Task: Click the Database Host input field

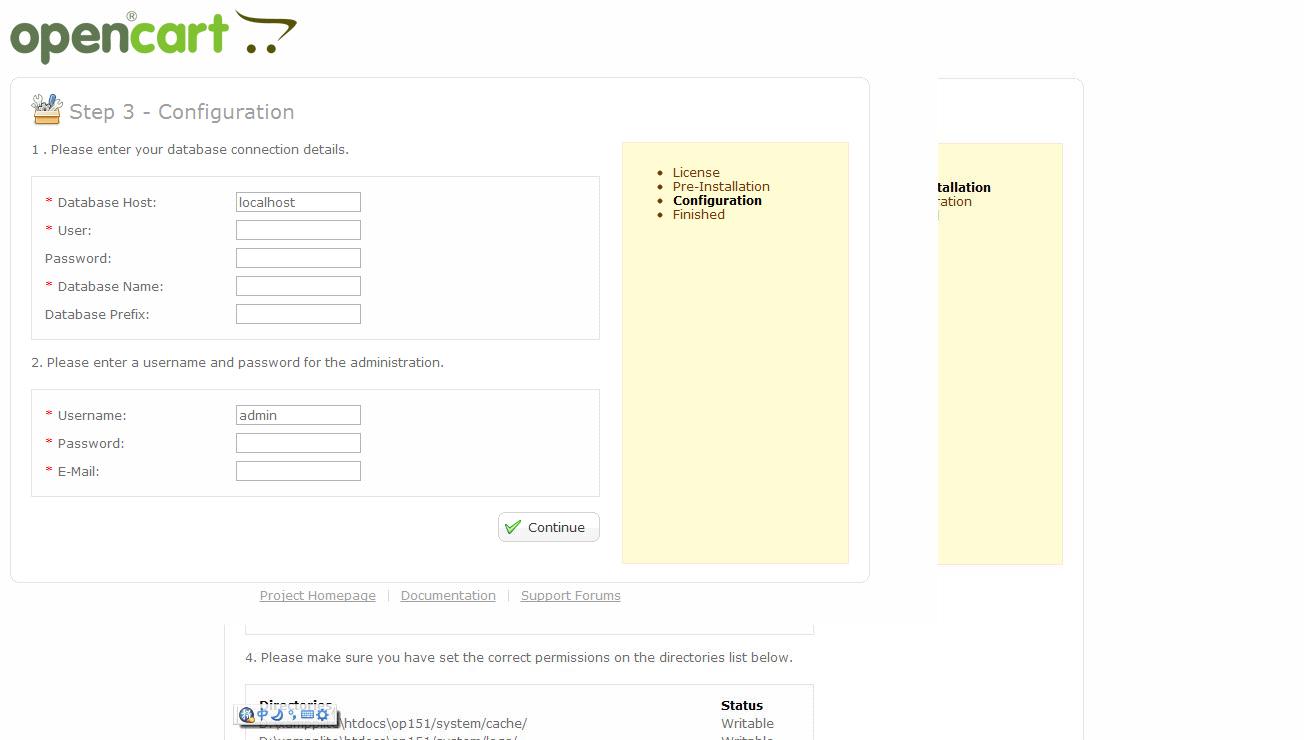Action: (297, 201)
